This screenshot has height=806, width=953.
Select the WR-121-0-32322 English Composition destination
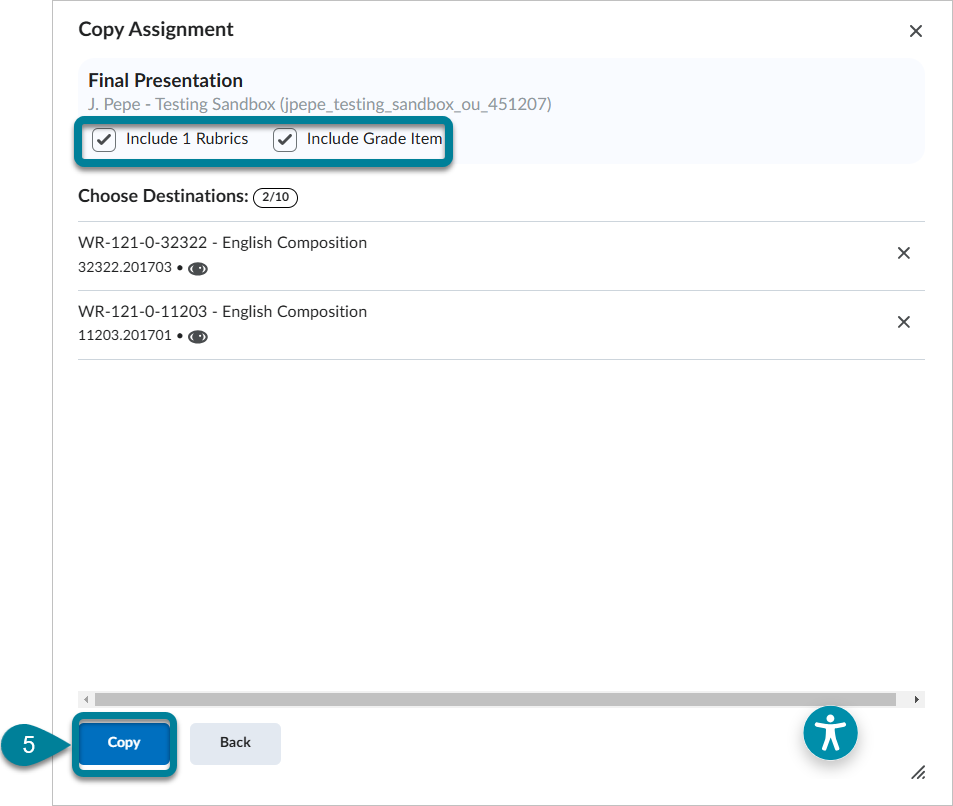pyautogui.click(x=222, y=242)
